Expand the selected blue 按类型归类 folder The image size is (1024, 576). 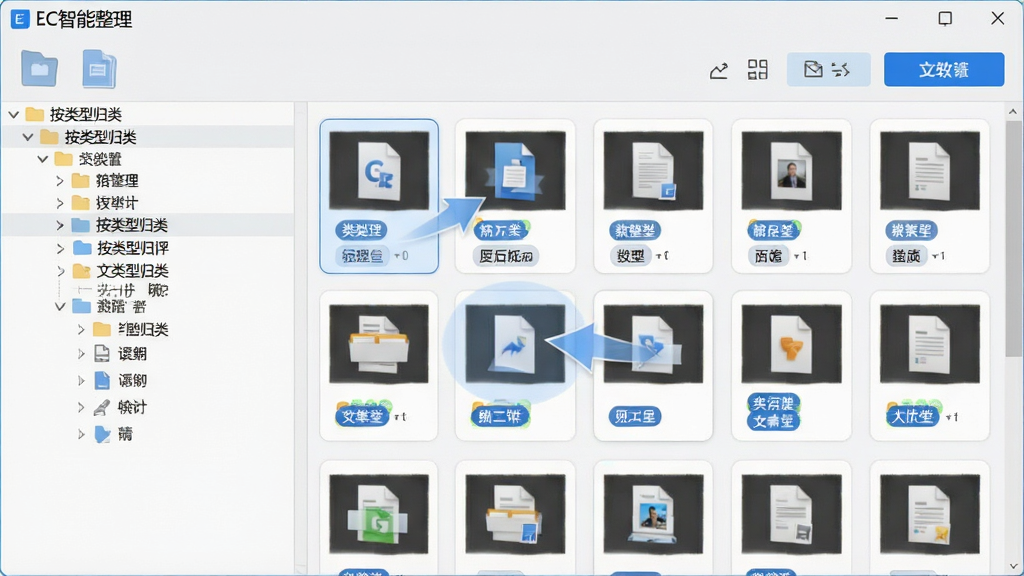[x=59, y=225]
